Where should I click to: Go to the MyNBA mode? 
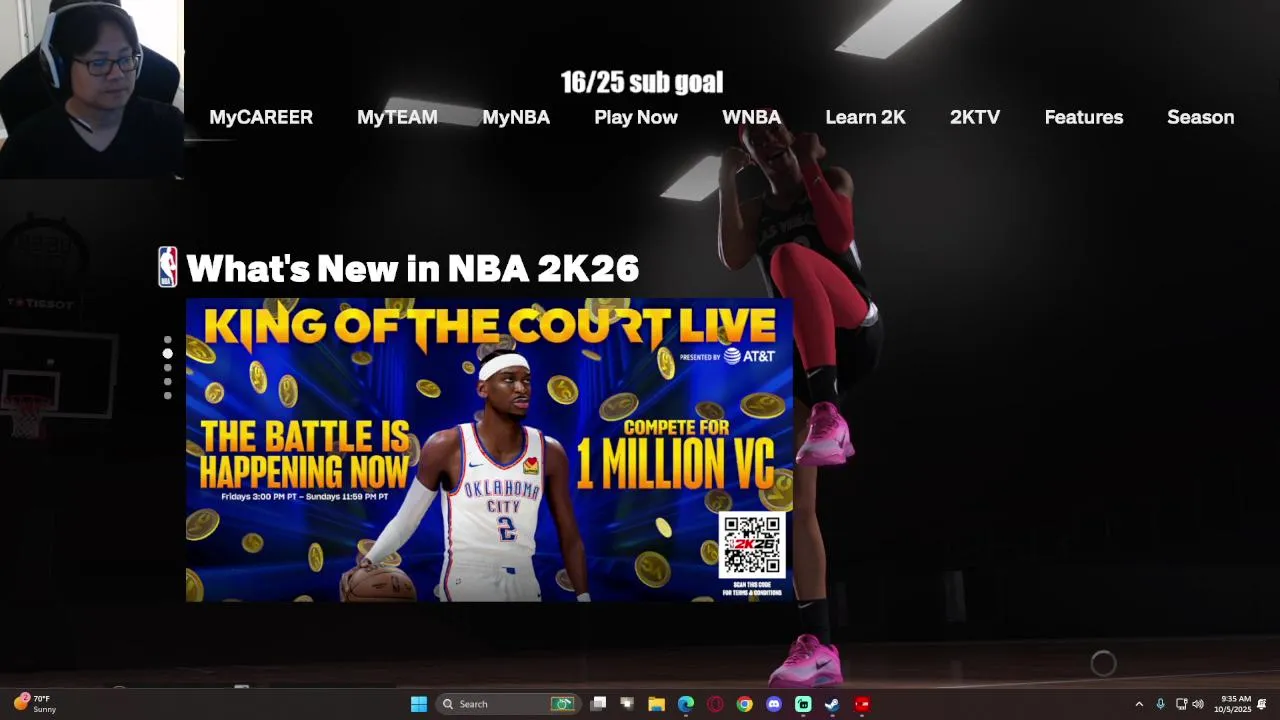point(516,117)
